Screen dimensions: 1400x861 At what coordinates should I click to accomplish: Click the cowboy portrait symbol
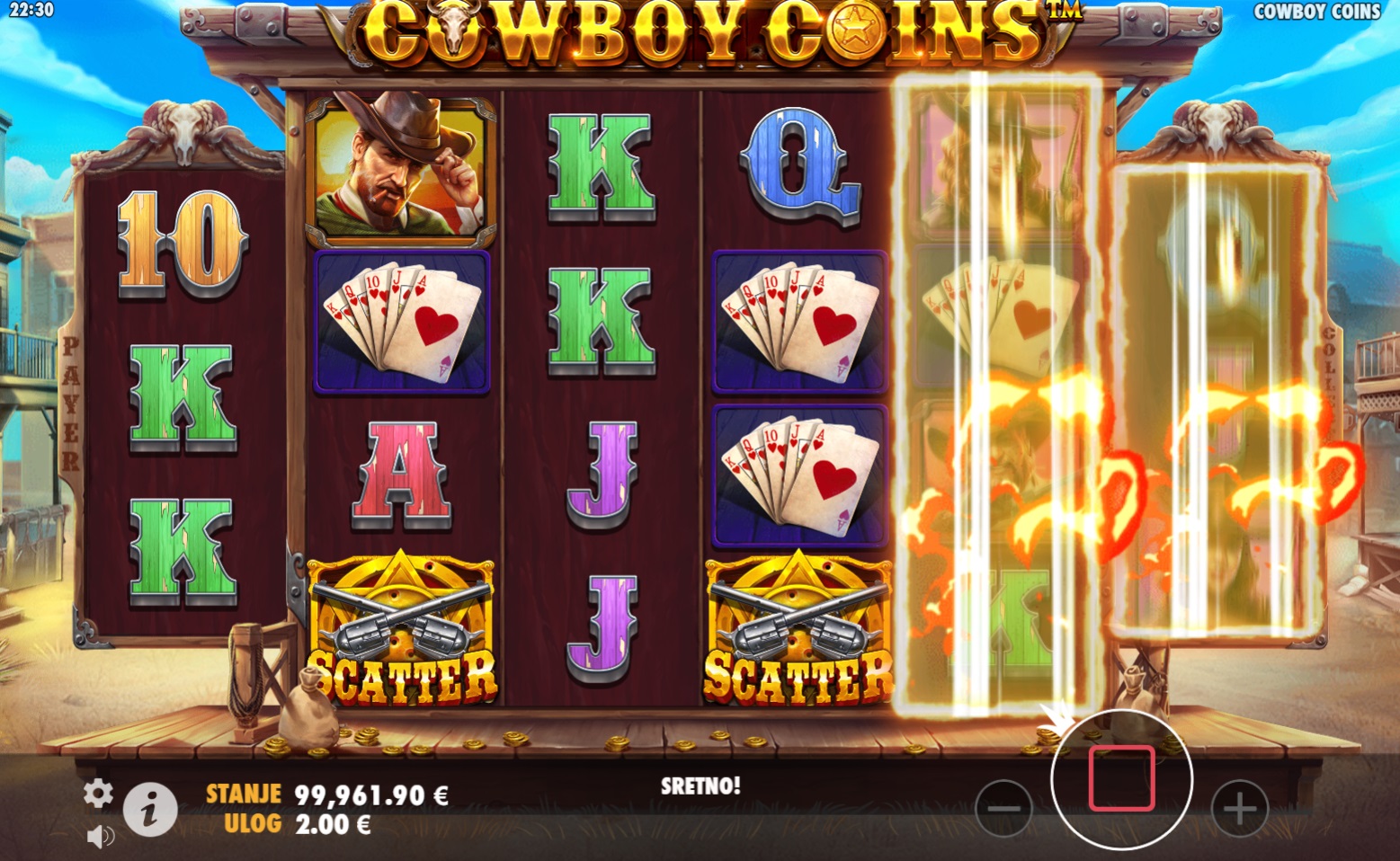point(400,169)
